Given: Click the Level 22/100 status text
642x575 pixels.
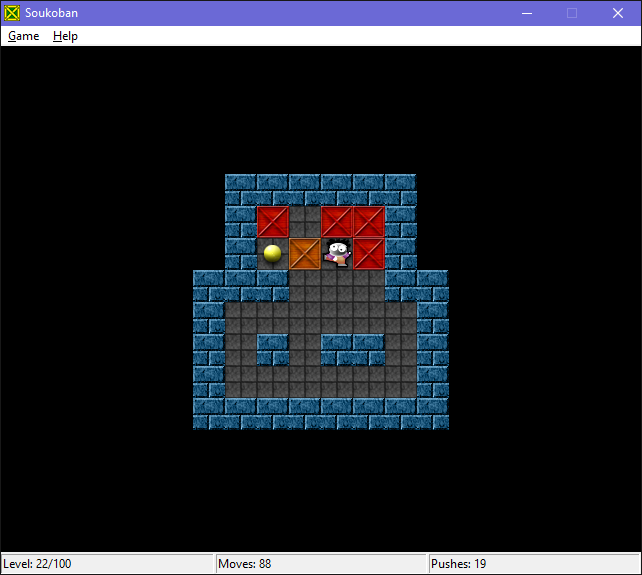Looking at the screenshot, I should tap(37, 564).
